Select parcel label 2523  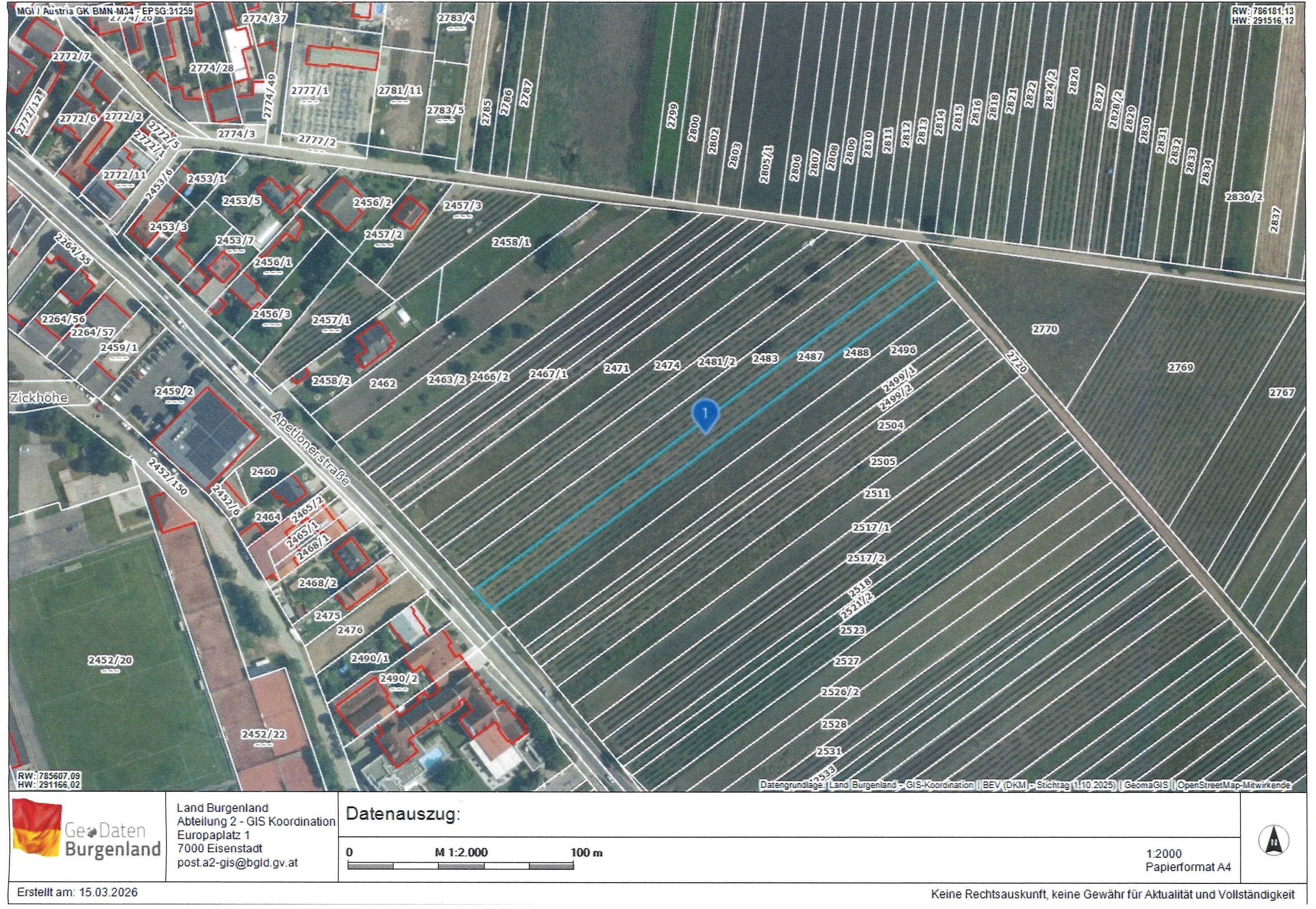point(852,630)
